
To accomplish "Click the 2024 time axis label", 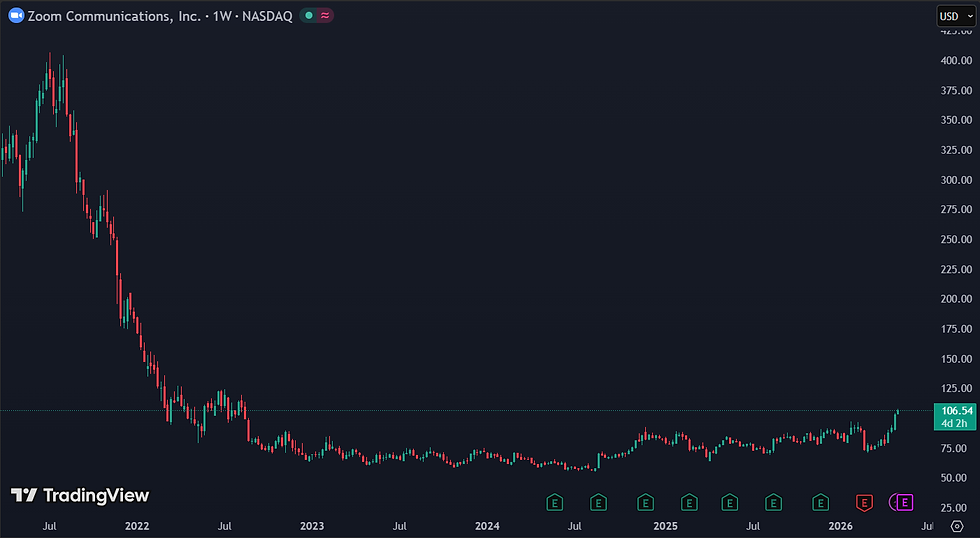I will (487, 526).
